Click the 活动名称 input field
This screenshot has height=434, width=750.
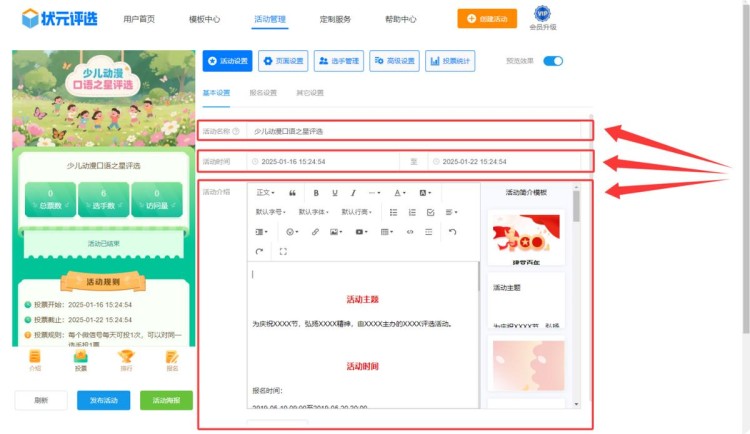click(418, 131)
